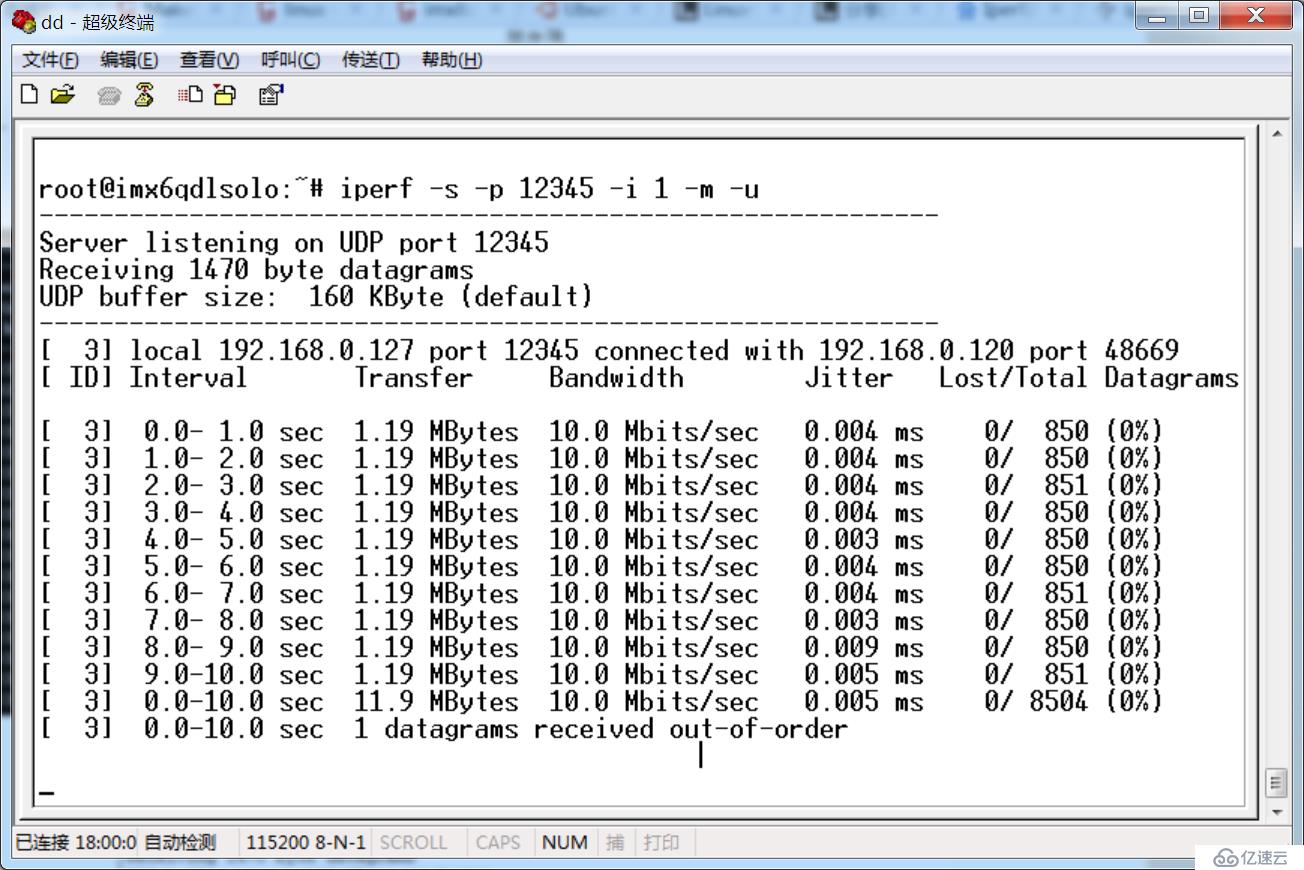Image resolution: width=1304 pixels, height=870 pixels.
Task: Close the 超级终端 window
Action: pos(1254,17)
